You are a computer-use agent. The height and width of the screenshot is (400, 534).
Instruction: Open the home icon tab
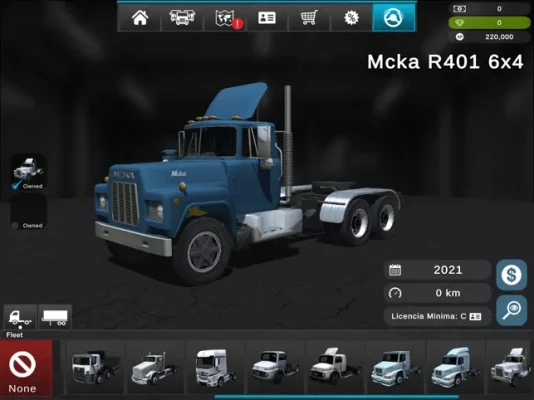click(139, 18)
